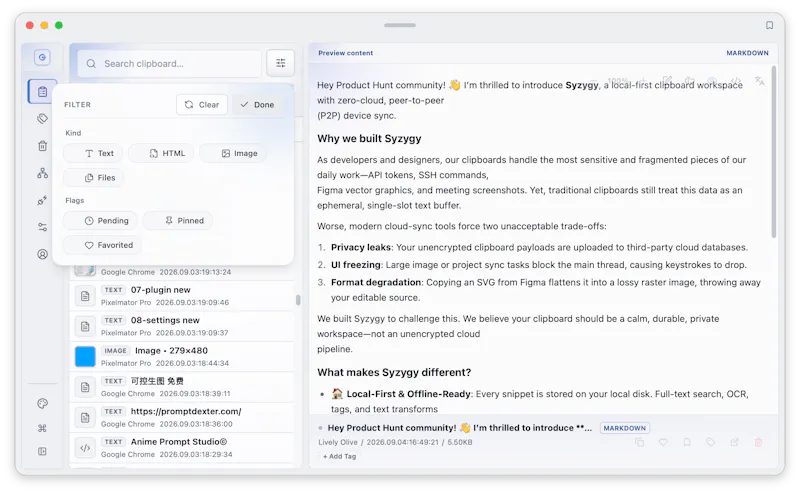Click the document icon of 07-plugin new
The width and height of the screenshot is (800, 493).
(85, 295)
